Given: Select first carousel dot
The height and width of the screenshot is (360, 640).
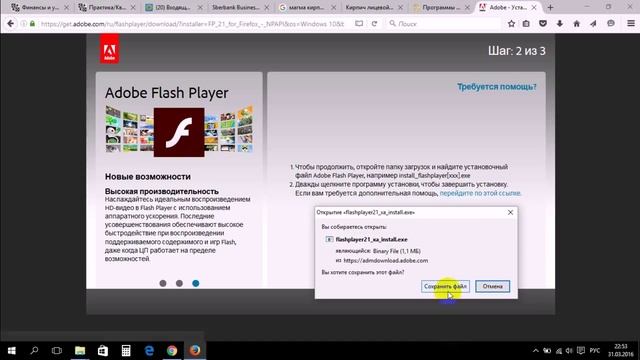Looking at the screenshot, I should coord(163,283).
